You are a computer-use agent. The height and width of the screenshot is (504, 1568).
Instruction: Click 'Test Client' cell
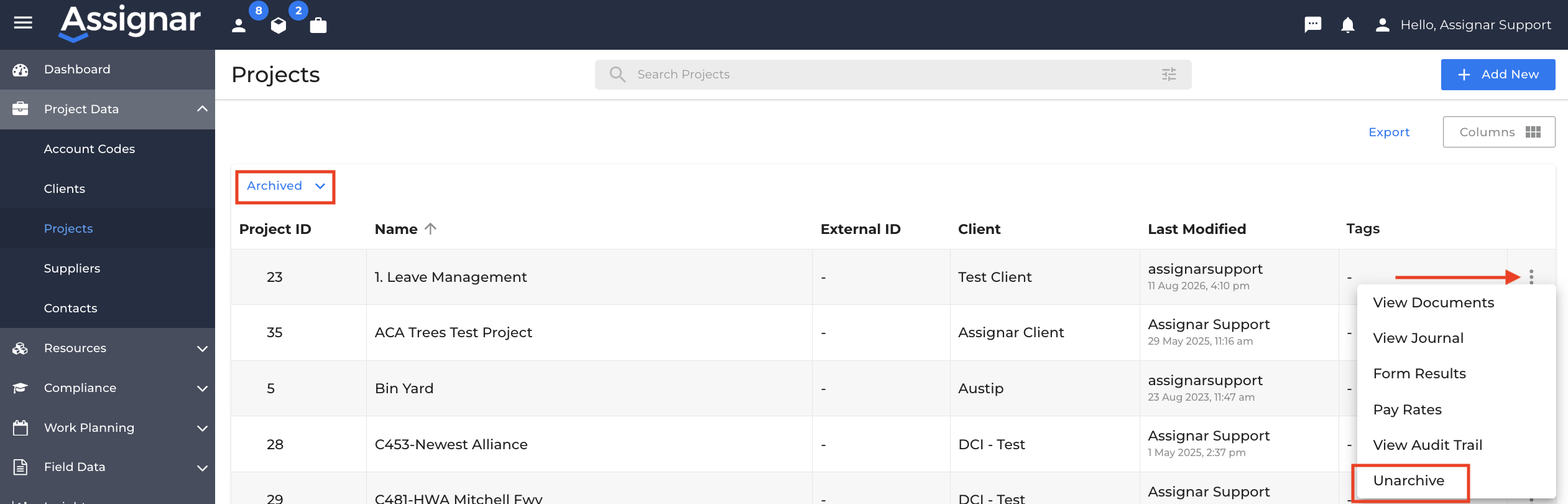pos(994,278)
